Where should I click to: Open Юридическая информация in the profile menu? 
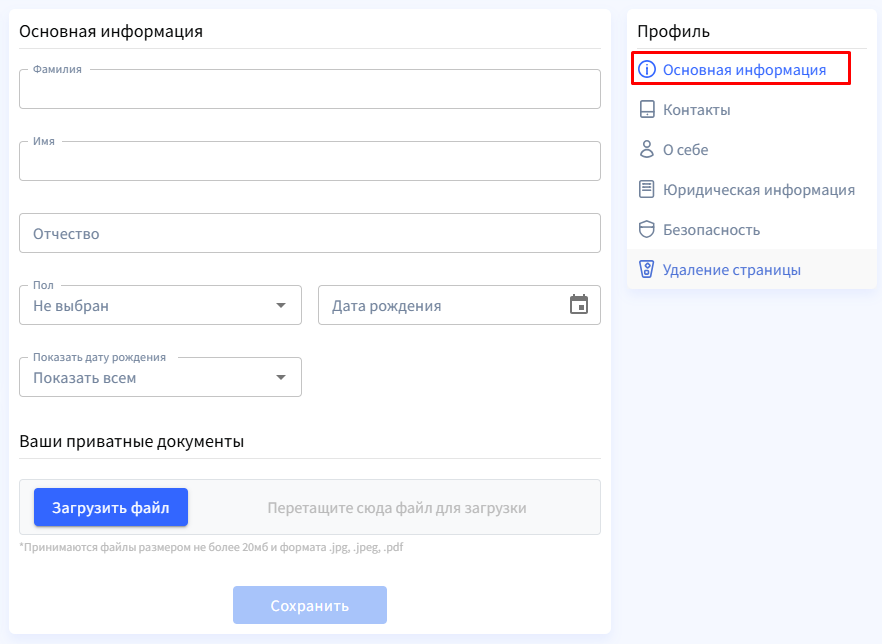click(x=758, y=190)
